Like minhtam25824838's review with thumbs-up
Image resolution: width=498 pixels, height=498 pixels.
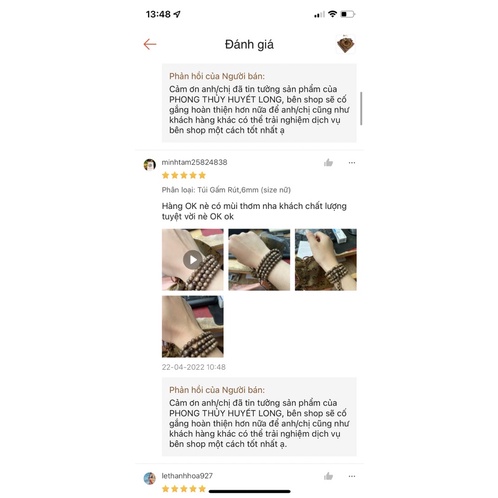click(x=328, y=163)
